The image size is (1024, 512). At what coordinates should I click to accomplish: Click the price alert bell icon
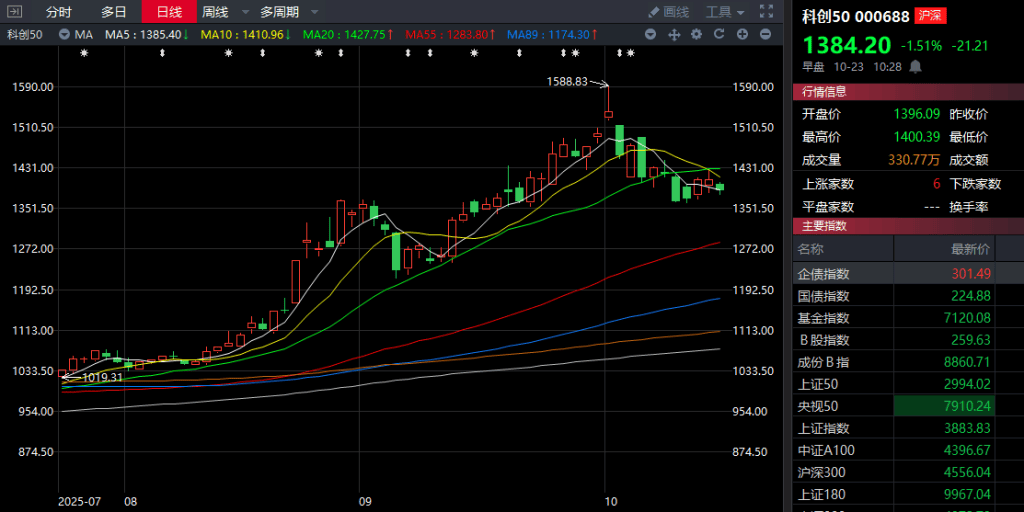[x=915, y=67]
